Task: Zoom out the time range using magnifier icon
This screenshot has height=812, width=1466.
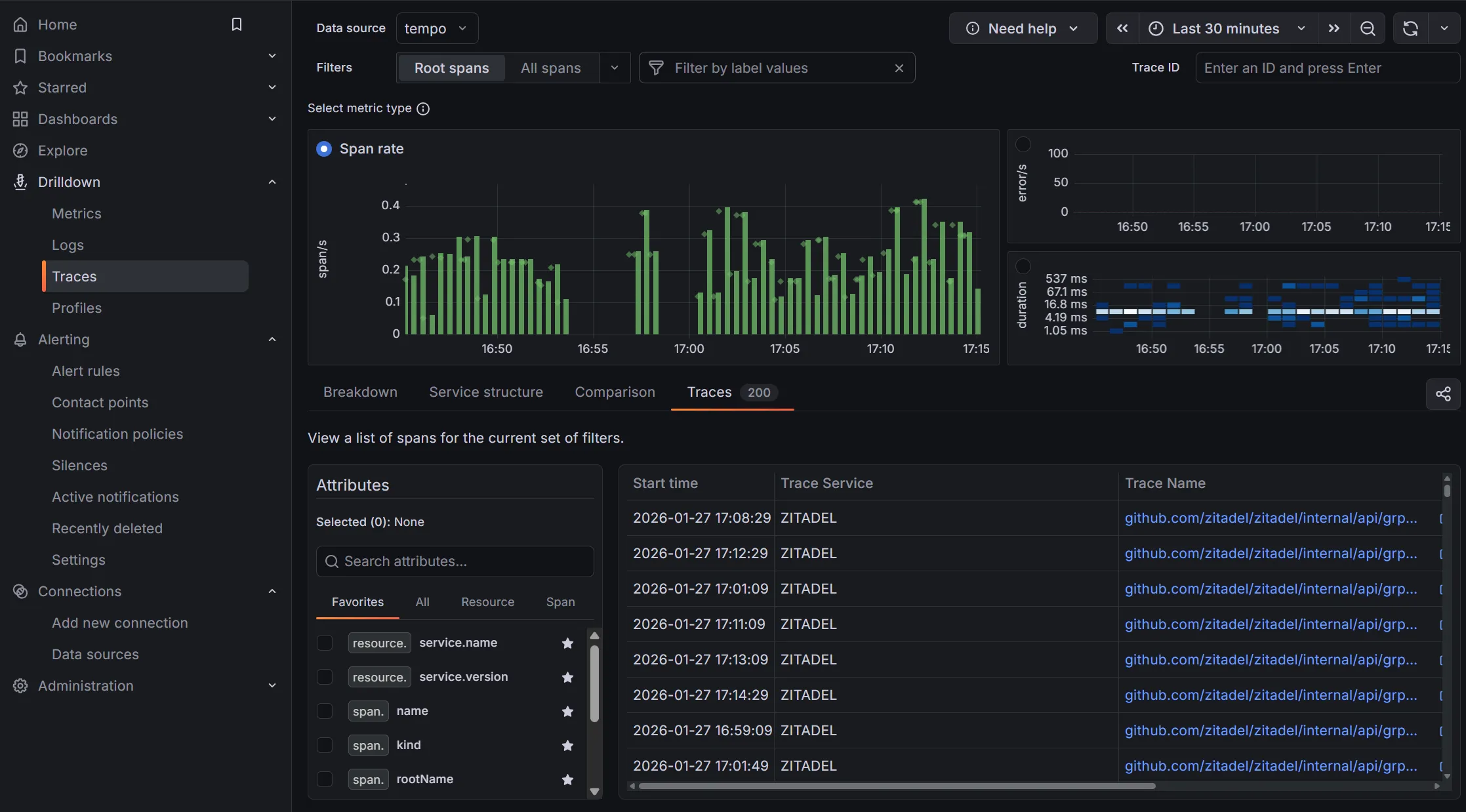Action: [x=1368, y=28]
